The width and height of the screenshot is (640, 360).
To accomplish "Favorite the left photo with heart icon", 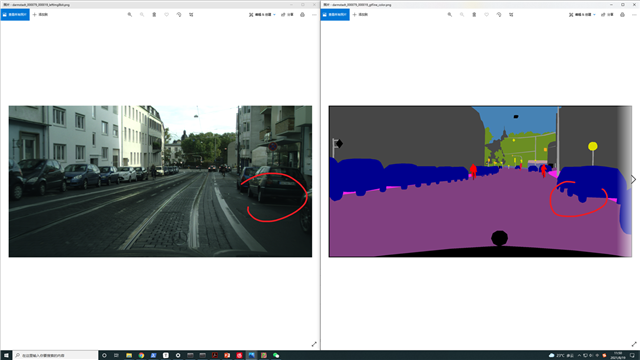I will point(167,15).
